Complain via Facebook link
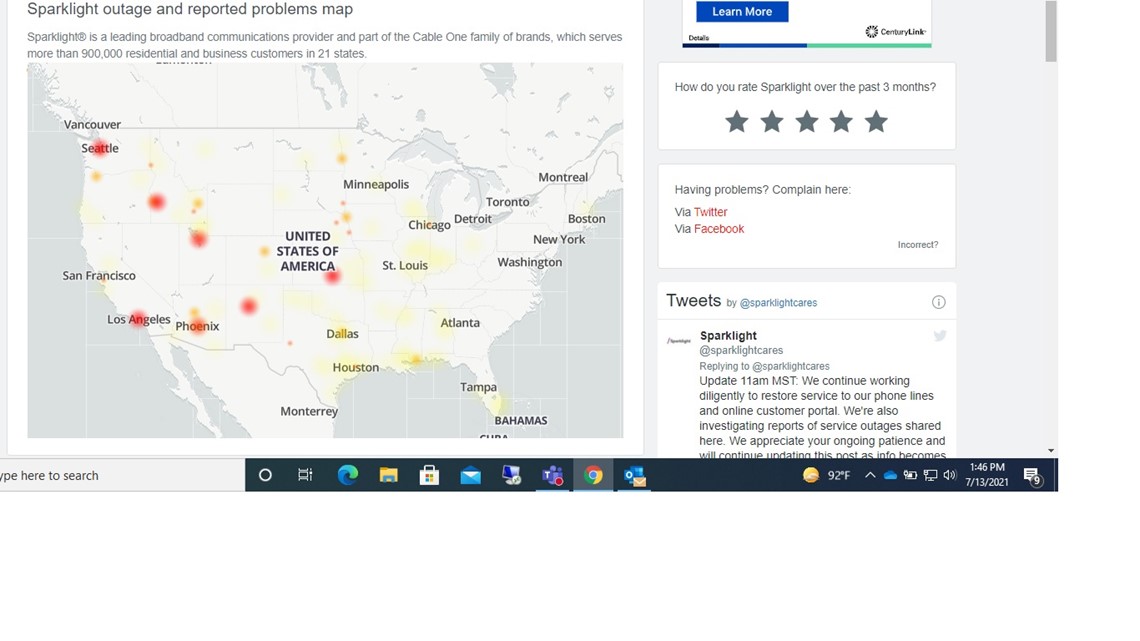Screen dimensions: 1140x641 [x=719, y=229]
